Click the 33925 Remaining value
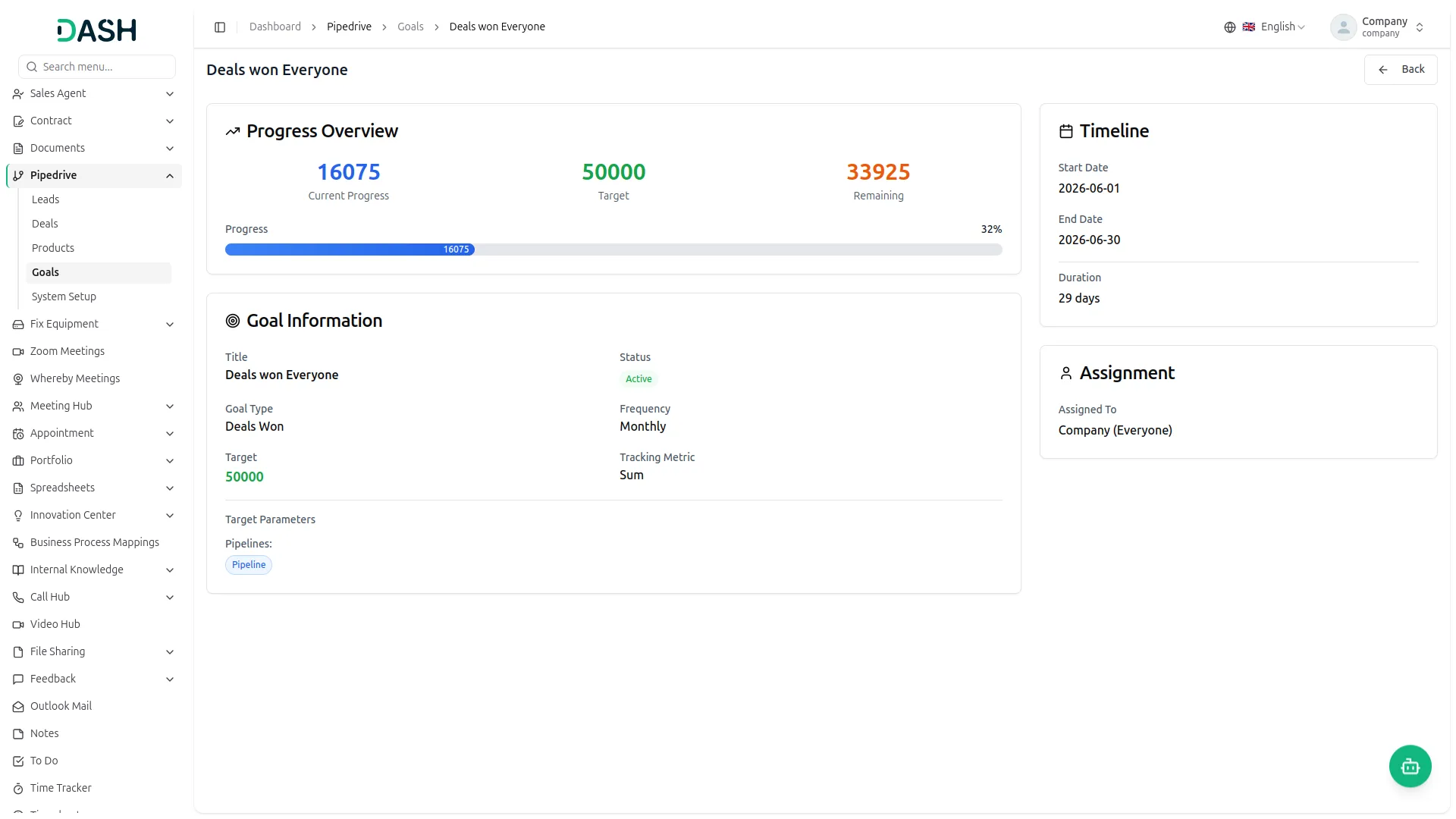The image size is (1456, 819). [878, 172]
